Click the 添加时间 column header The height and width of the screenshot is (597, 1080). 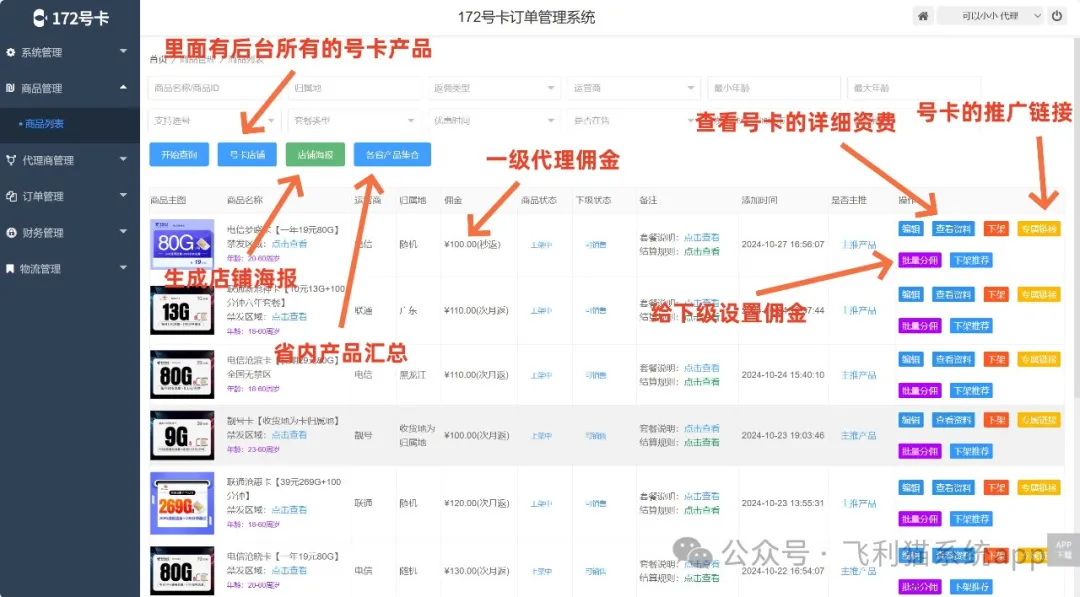coord(759,200)
